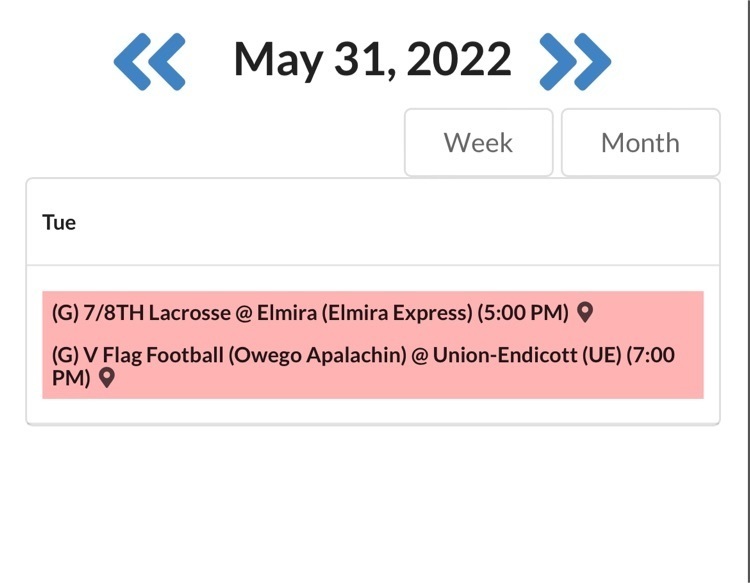
Task: Advance to the next day using right double-chevron
Action: click(575, 60)
